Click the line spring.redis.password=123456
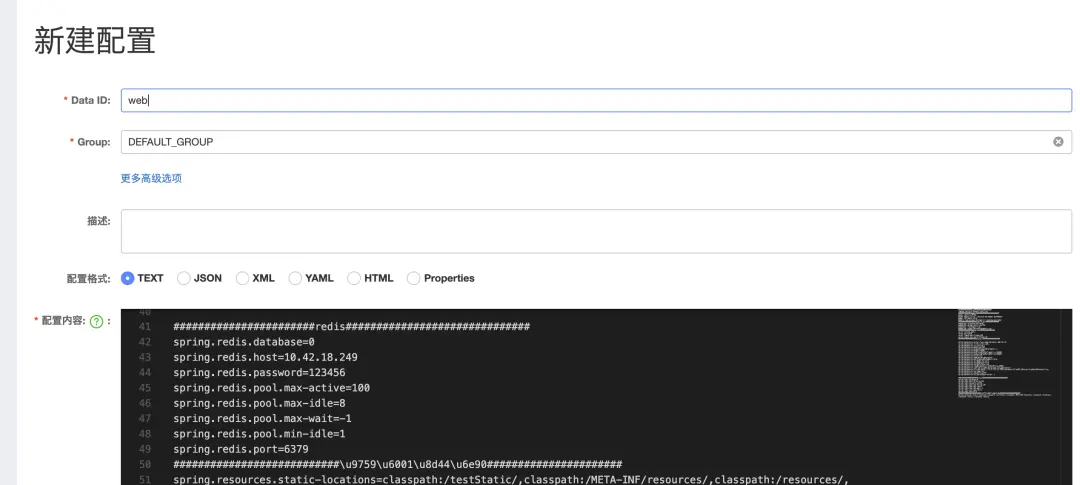 [x=259, y=373]
